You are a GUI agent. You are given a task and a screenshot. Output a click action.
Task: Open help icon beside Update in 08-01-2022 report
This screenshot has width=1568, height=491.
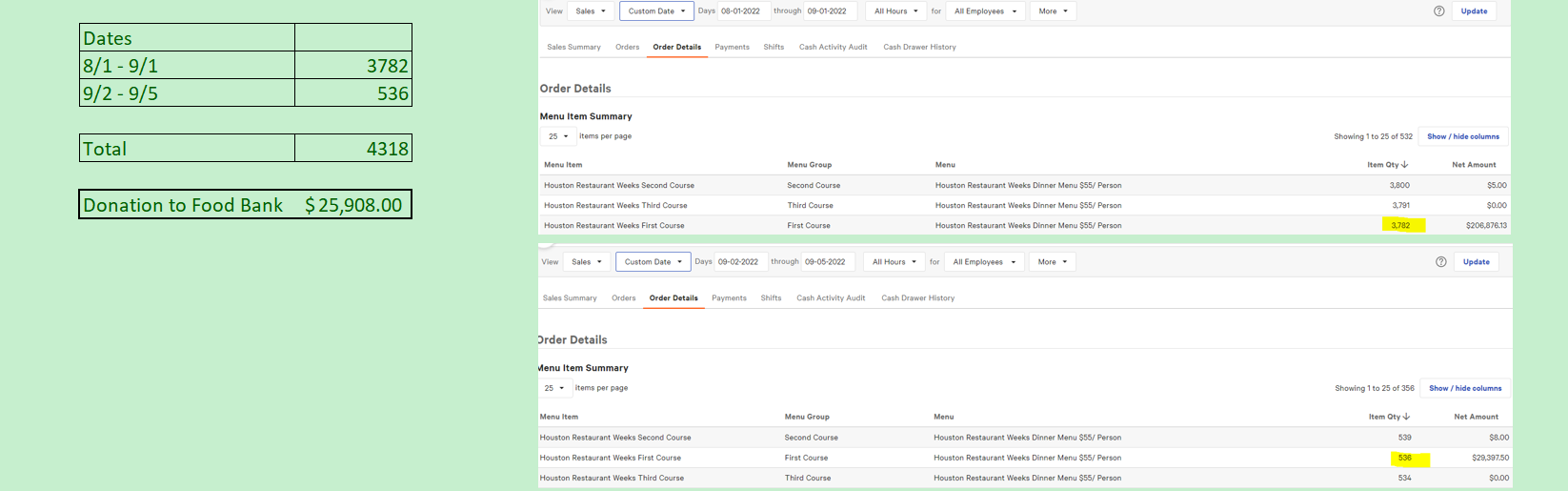click(1439, 11)
